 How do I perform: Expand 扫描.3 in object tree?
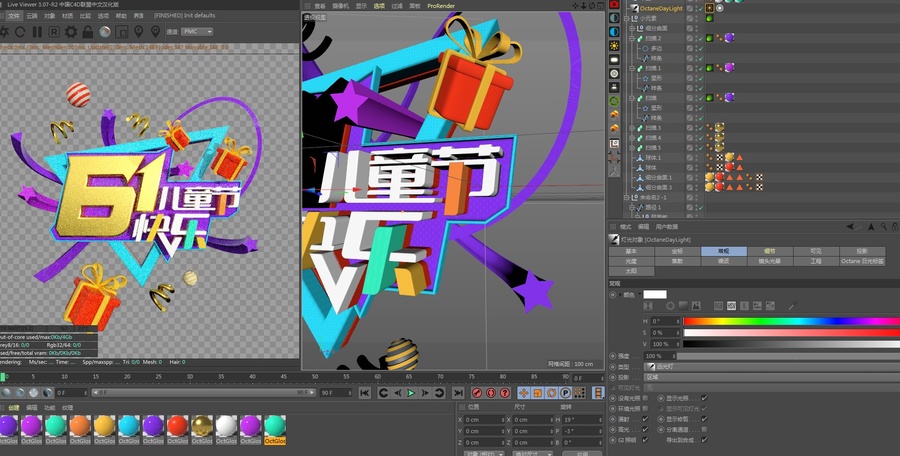tap(632, 127)
